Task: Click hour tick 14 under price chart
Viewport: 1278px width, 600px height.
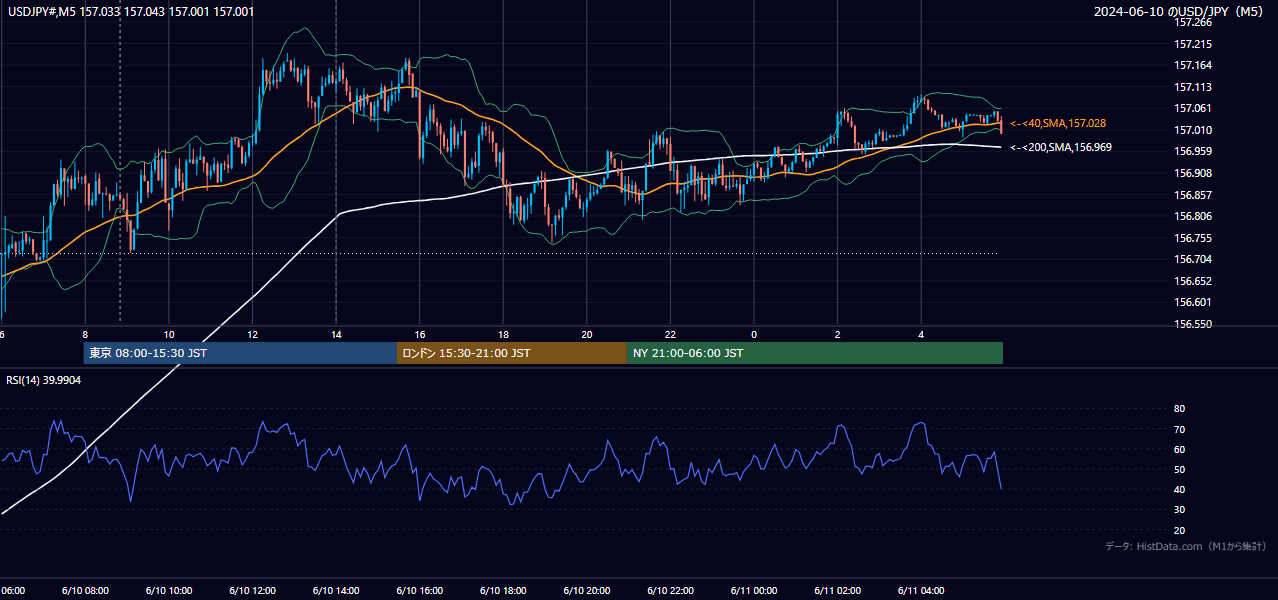Action: pyautogui.click(x=336, y=334)
